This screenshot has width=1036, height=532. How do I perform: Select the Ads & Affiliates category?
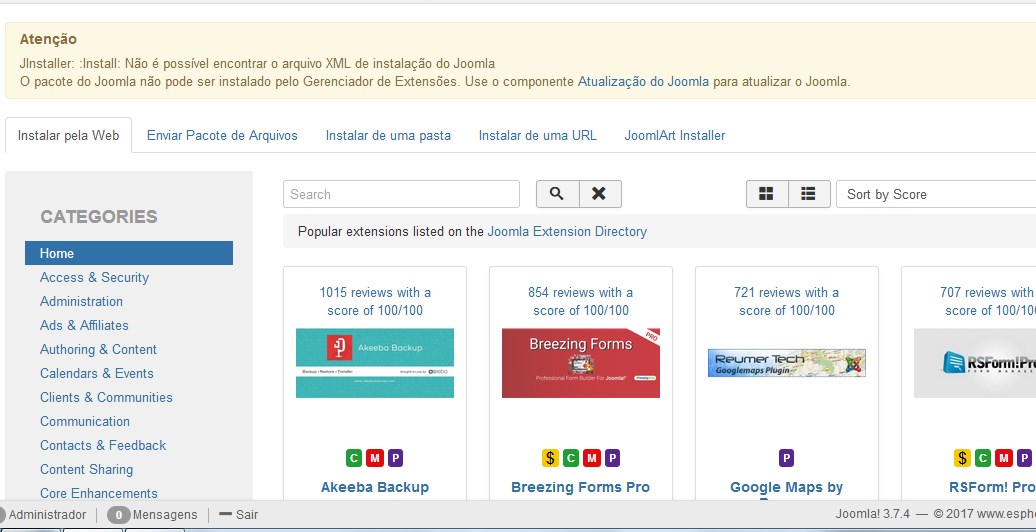point(84,325)
